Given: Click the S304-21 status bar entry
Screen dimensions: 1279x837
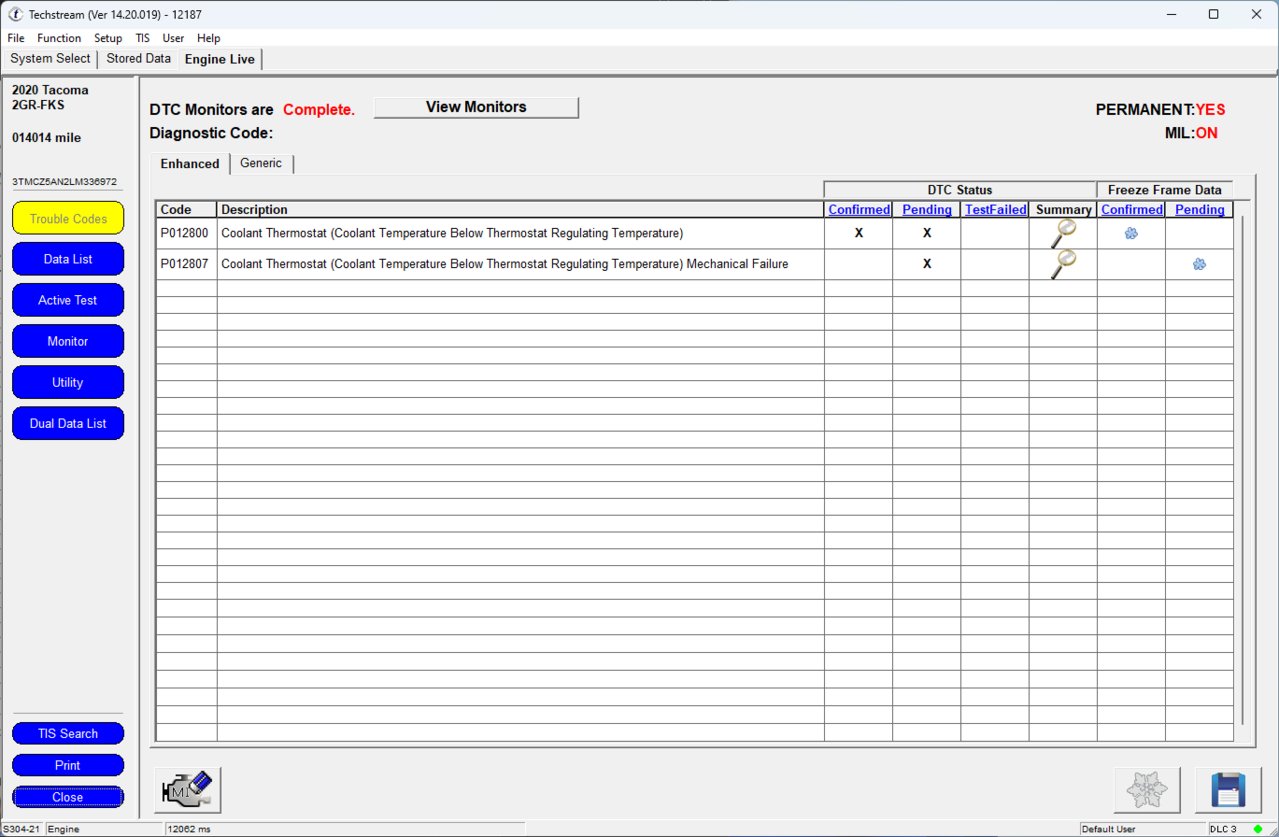Looking at the screenshot, I should 22,829.
